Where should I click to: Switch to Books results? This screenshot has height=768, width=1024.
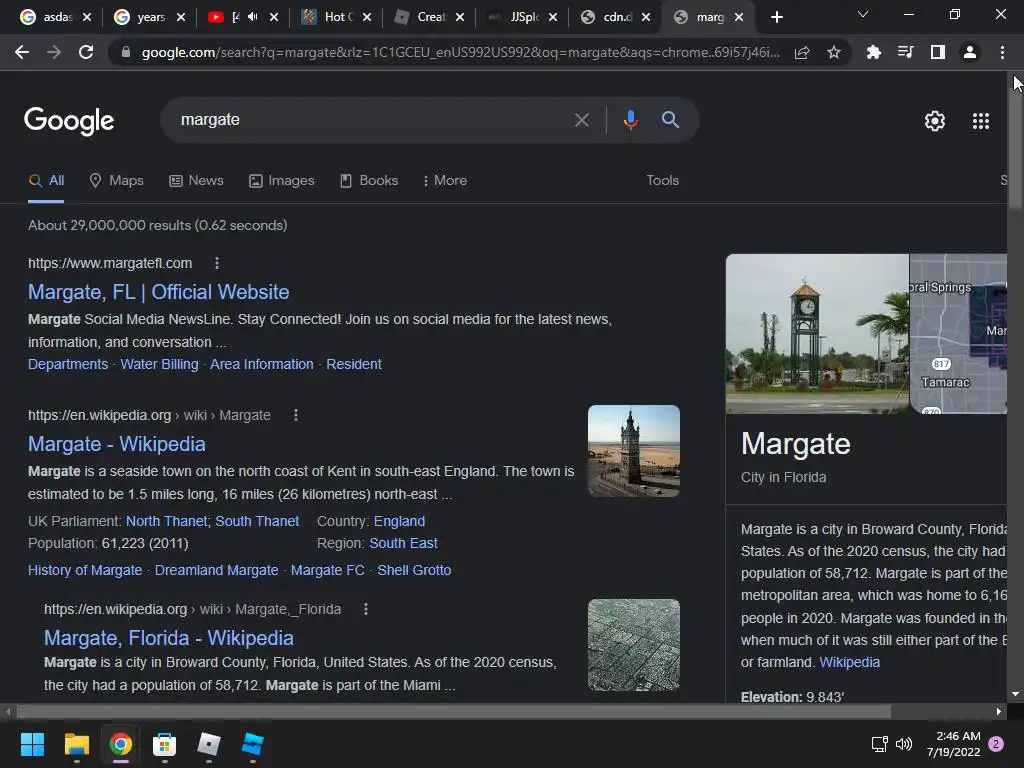(x=369, y=180)
